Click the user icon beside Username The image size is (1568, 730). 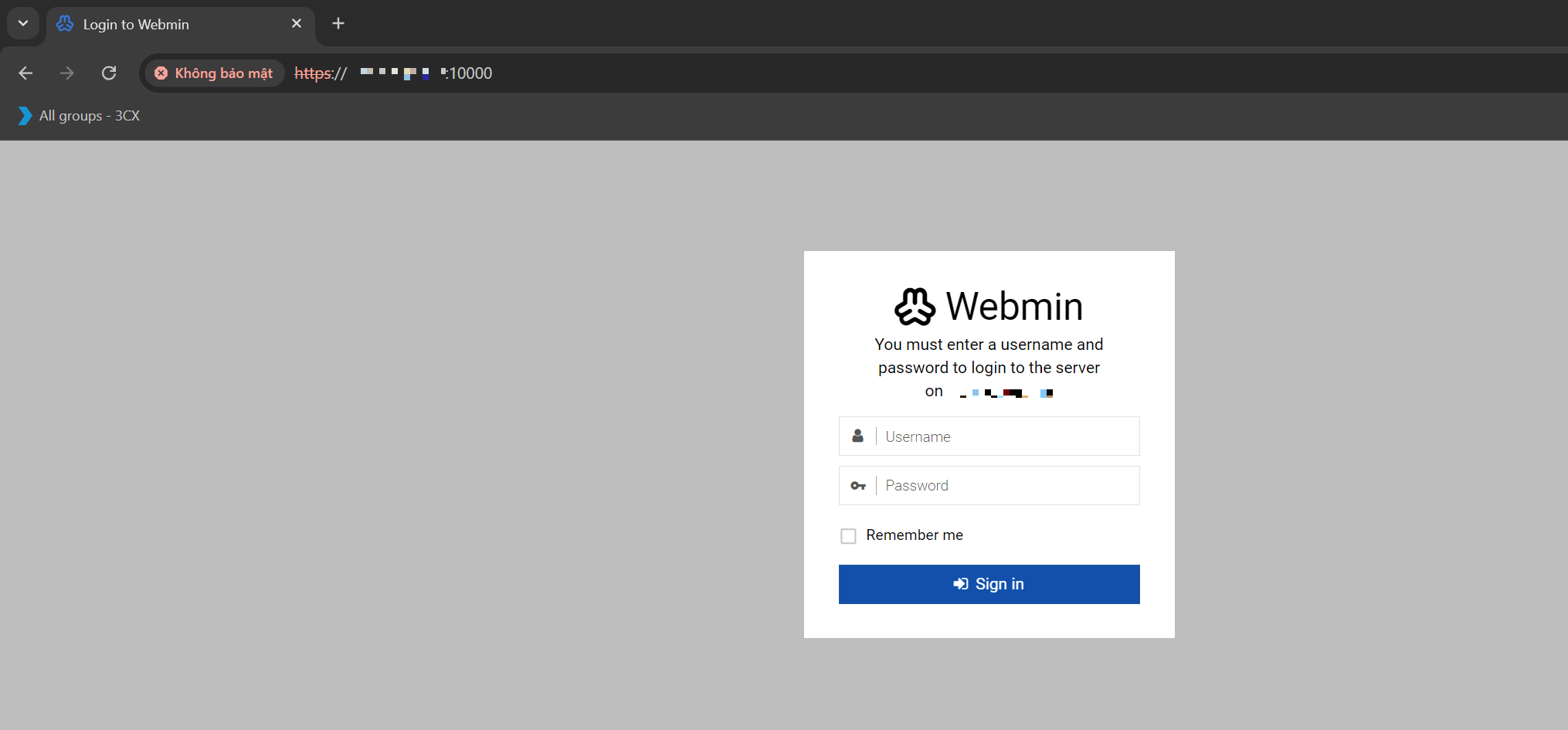(x=857, y=436)
